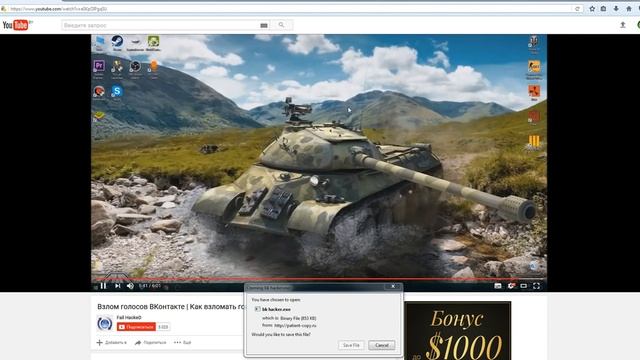Click the Добавить в button
The width and height of the screenshot is (640, 360).
click(x=112, y=342)
